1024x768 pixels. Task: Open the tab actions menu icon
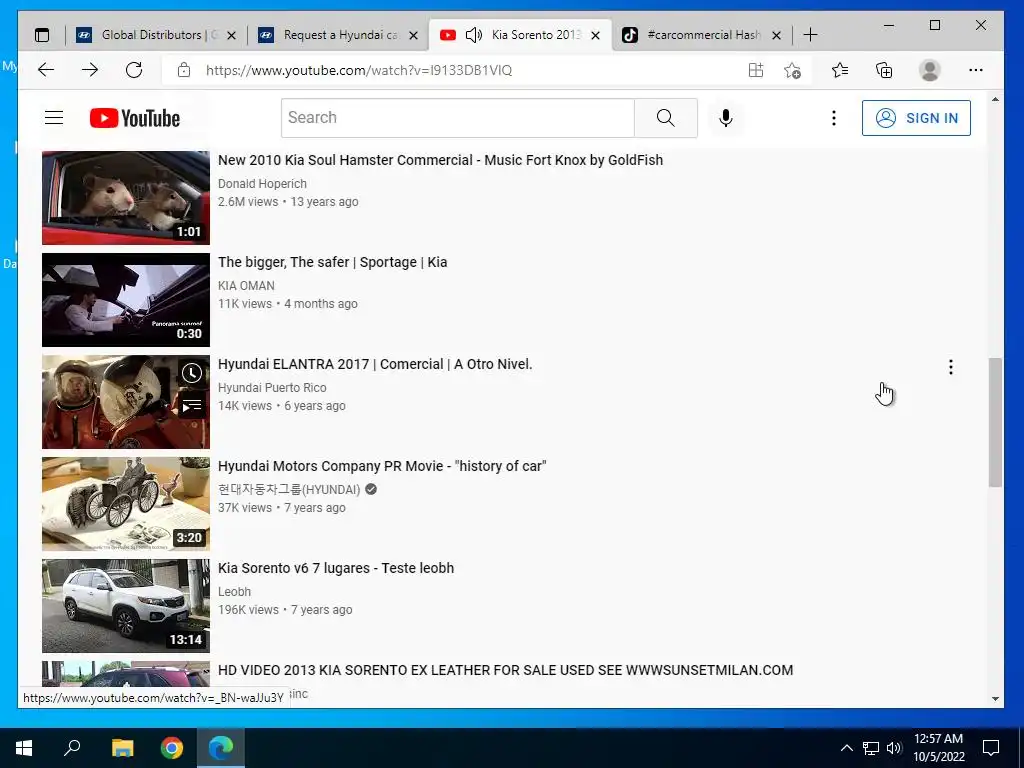42,35
